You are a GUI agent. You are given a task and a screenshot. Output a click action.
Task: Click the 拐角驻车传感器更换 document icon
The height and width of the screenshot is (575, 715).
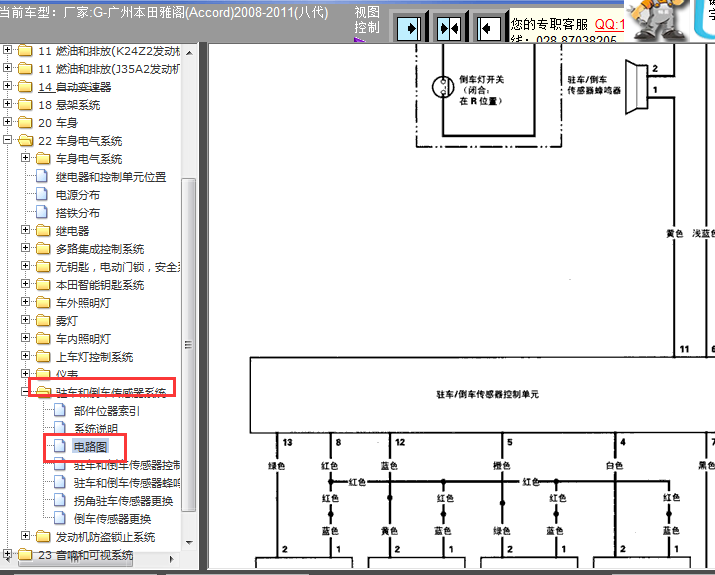(x=60, y=500)
